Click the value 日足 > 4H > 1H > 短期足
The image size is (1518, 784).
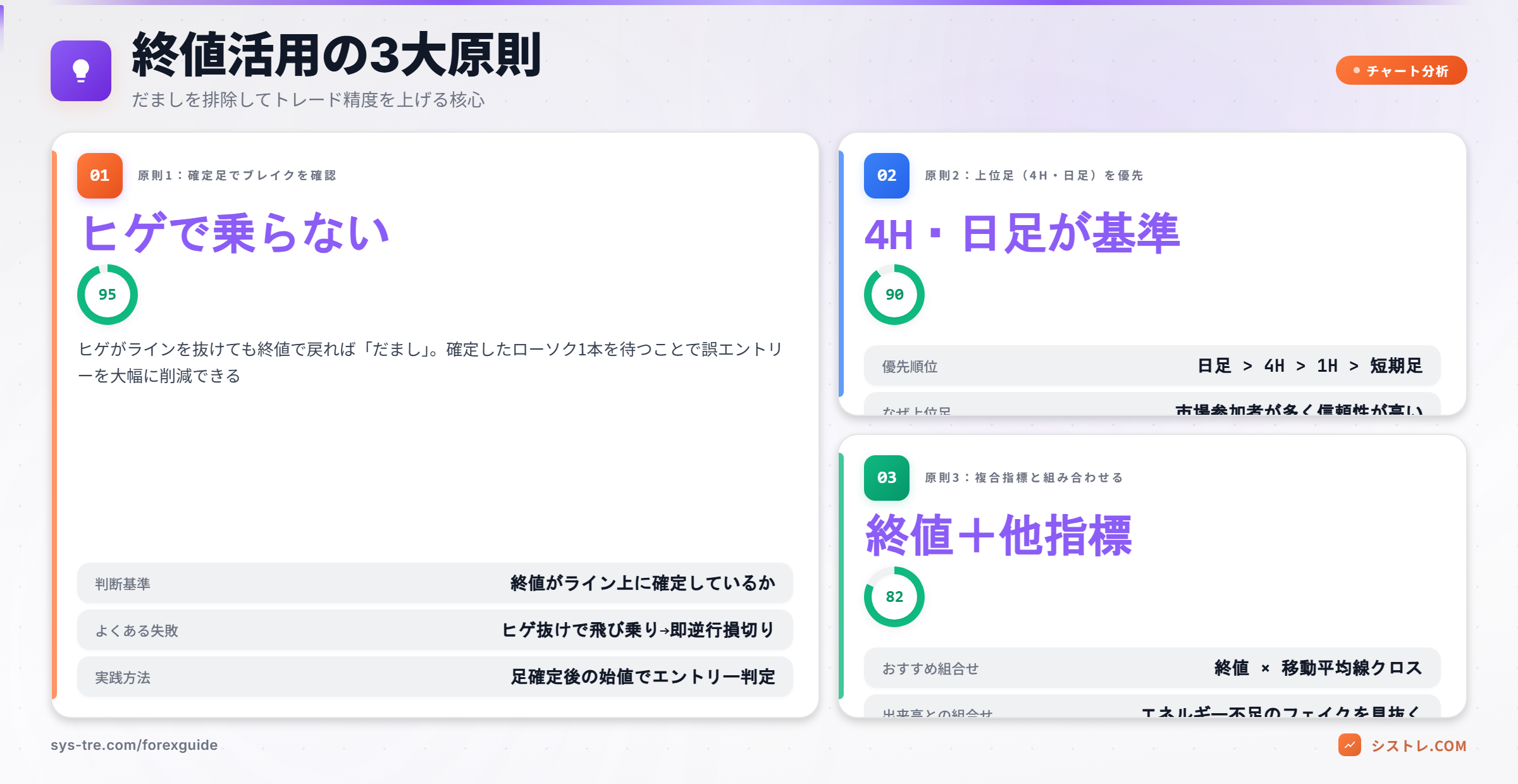[1310, 365]
